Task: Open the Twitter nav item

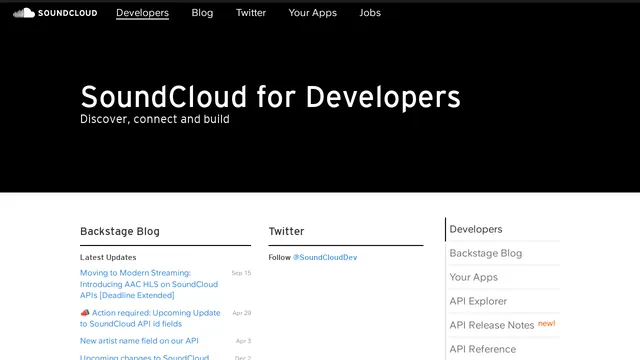Action: (x=251, y=13)
